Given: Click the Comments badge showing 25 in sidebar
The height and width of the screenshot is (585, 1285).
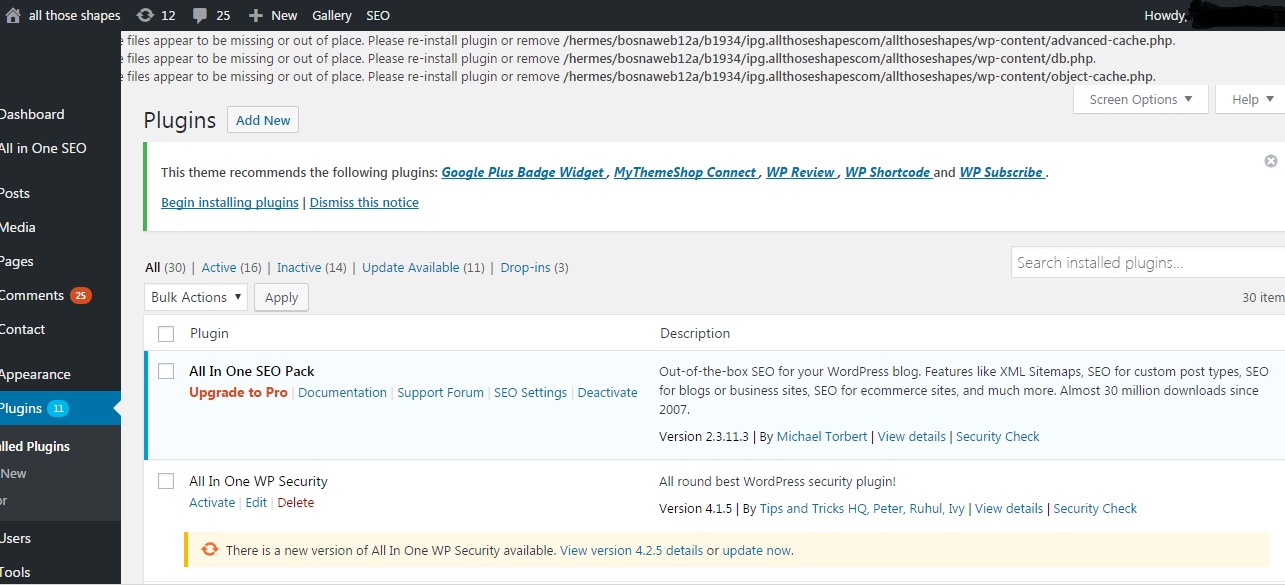Looking at the screenshot, I should click(81, 296).
